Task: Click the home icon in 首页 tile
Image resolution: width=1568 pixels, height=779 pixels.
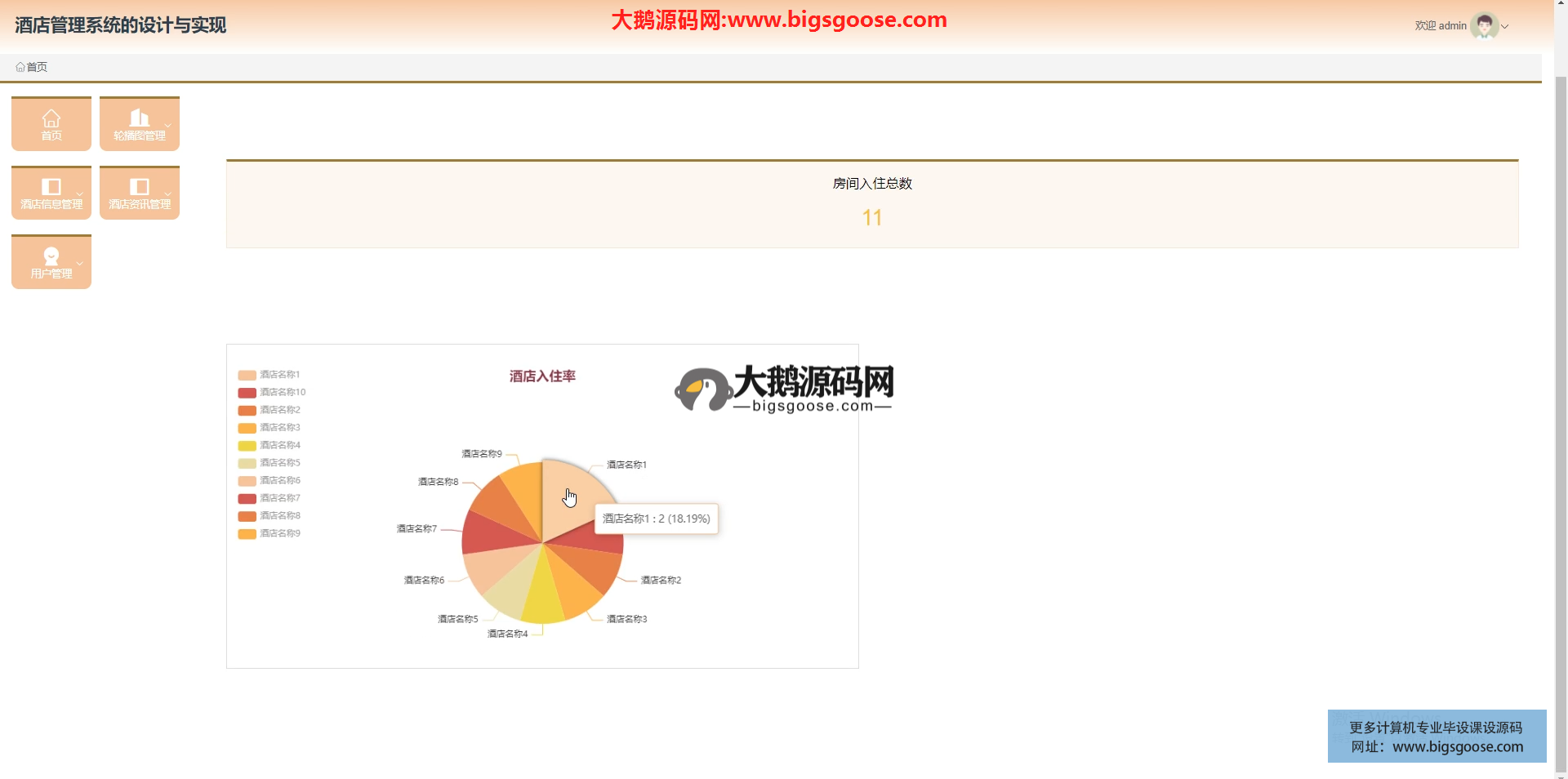Action: pyautogui.click(x=51, y=118)
